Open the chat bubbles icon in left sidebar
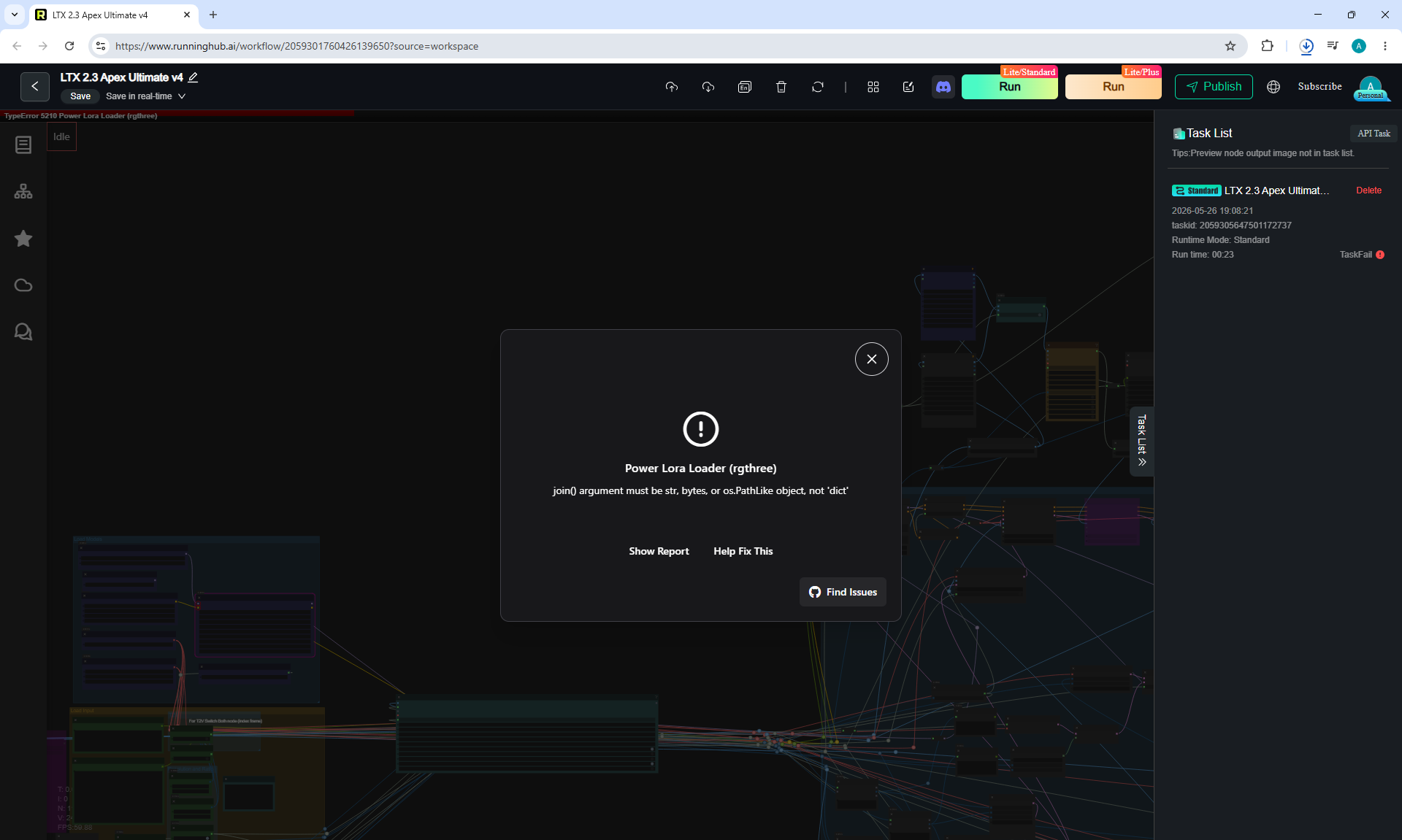 pos(23,332)
